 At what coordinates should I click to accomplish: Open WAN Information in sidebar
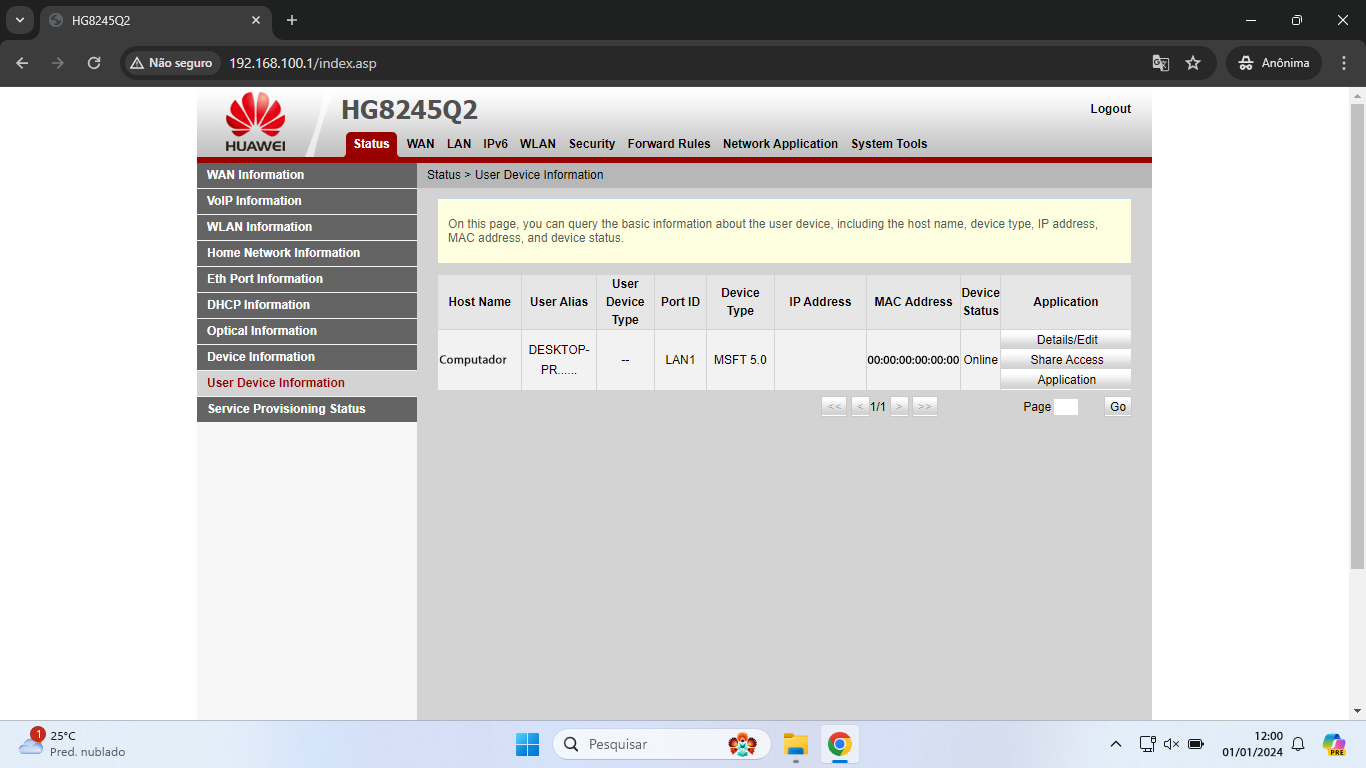(x=307, y=175)
